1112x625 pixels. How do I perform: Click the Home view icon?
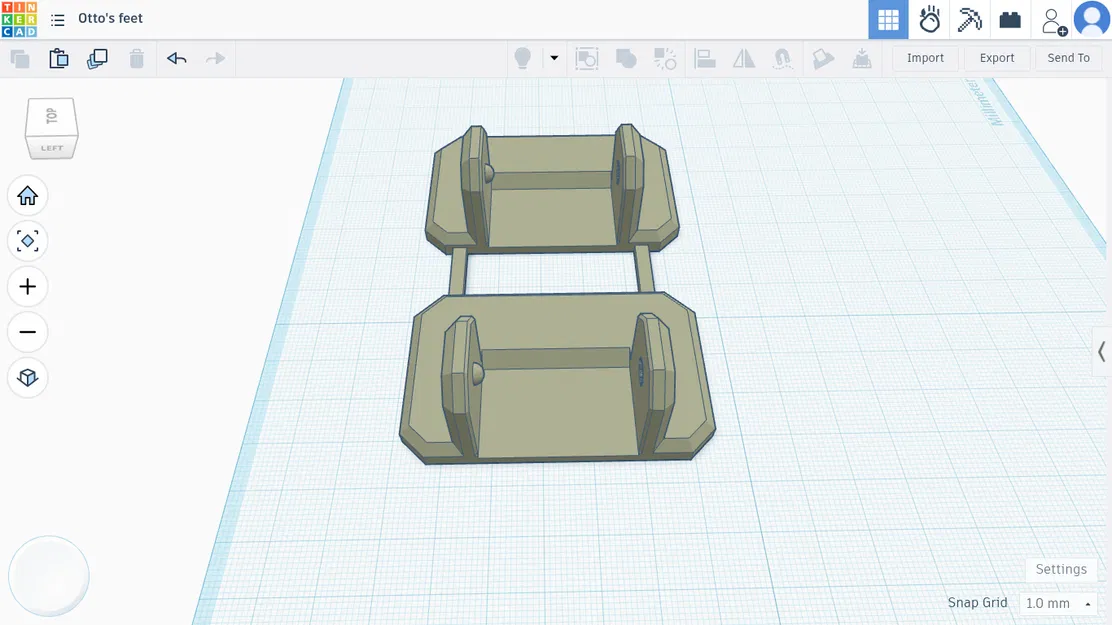click(x=28, y=196)
